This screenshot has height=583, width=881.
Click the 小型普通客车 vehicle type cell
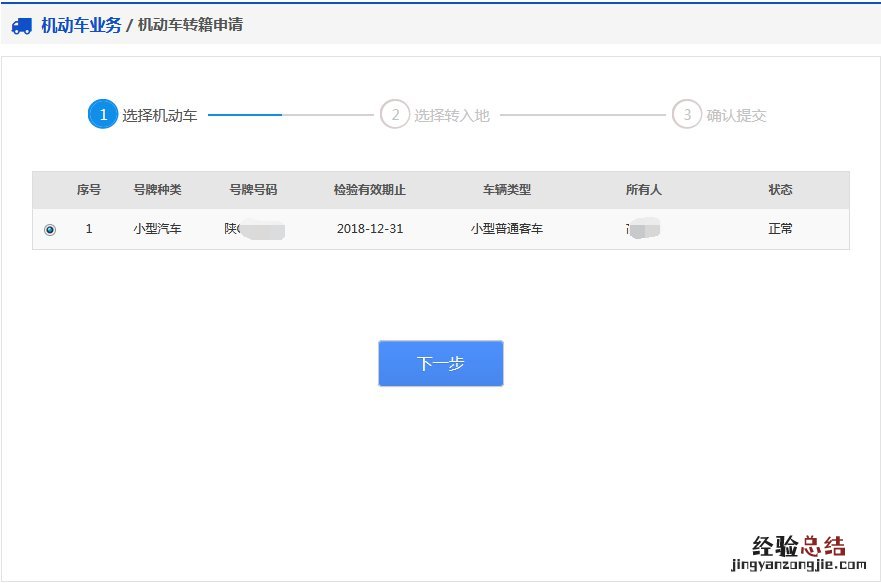tap(507, 229)
